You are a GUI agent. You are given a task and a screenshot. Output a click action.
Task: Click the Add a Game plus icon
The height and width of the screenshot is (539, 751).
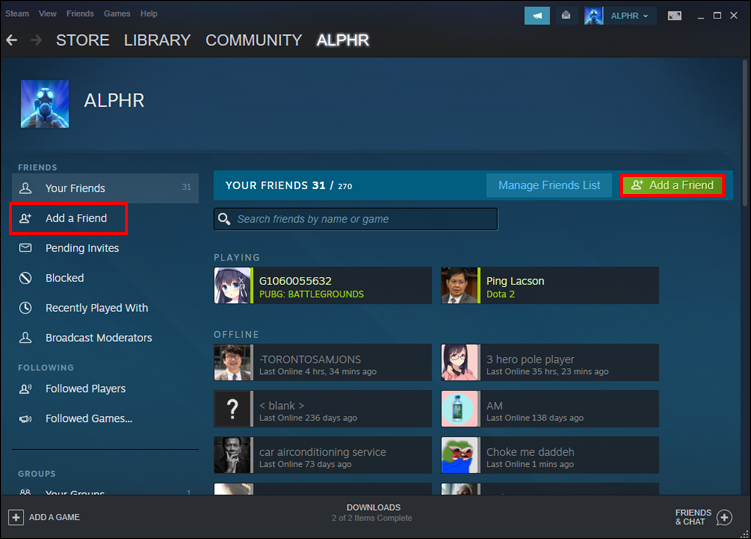coord(16,517)
